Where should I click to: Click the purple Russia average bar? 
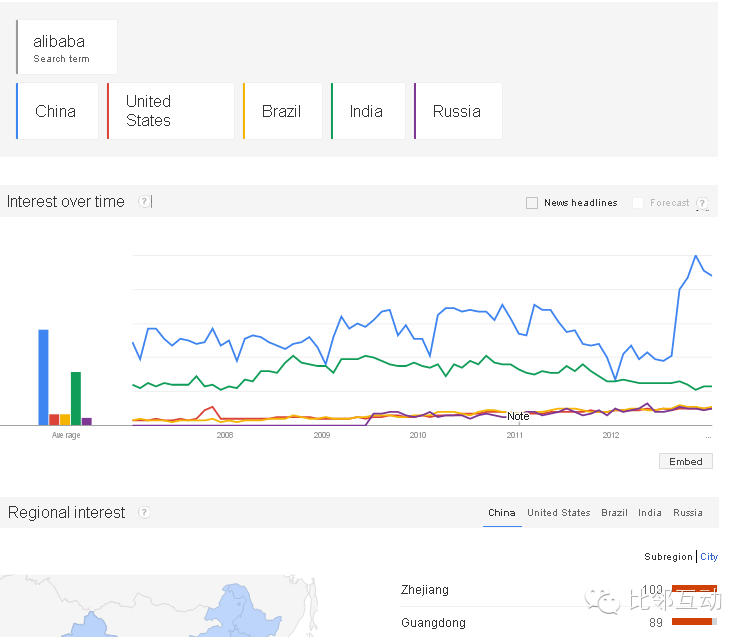(x=86, y=421)
